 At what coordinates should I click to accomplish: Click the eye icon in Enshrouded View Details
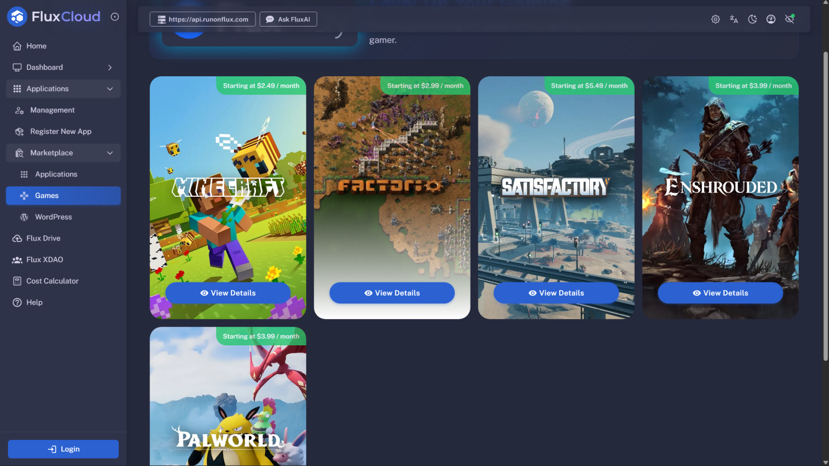697,293
